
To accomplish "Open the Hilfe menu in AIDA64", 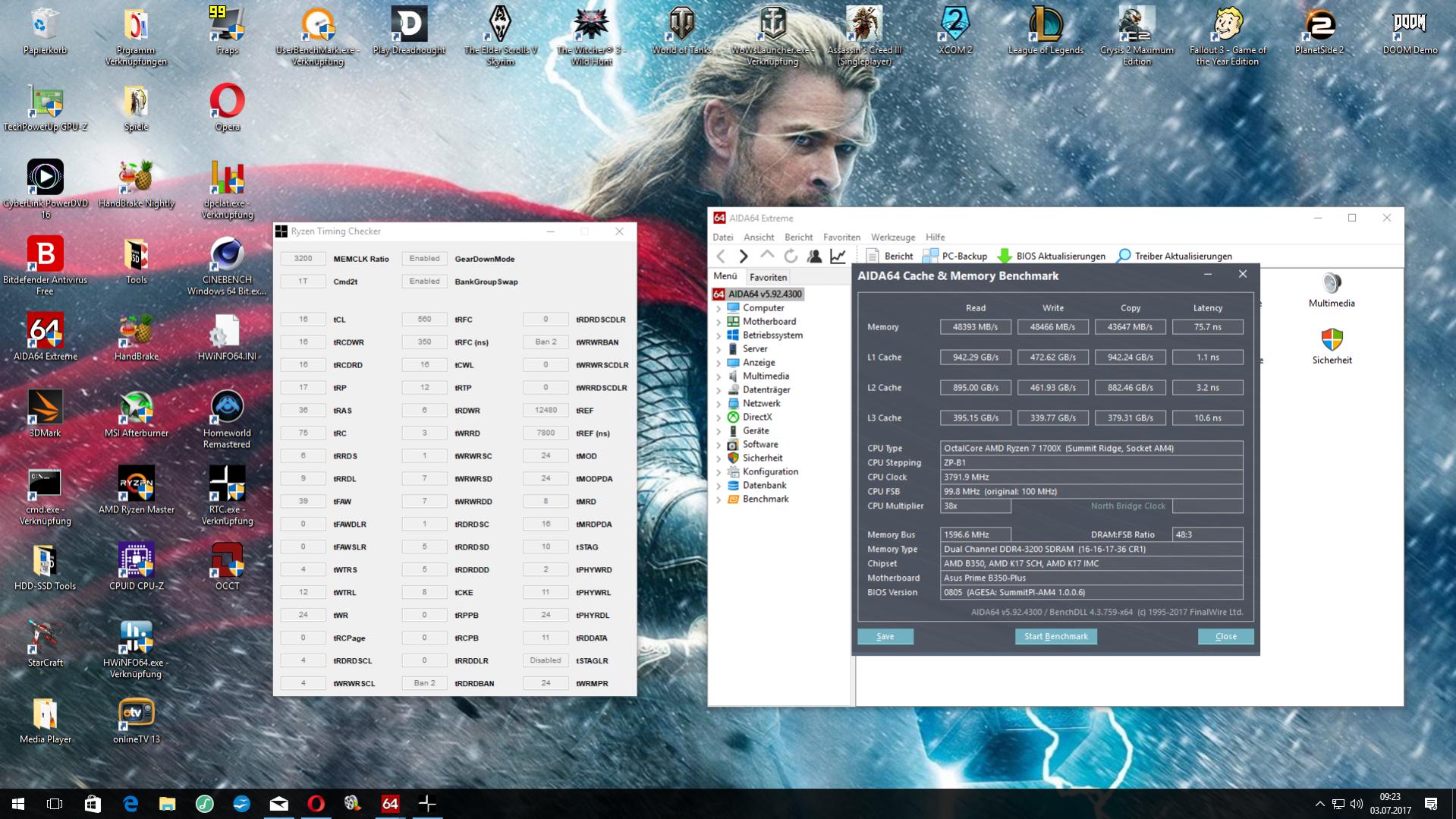I will click(936, 238).
